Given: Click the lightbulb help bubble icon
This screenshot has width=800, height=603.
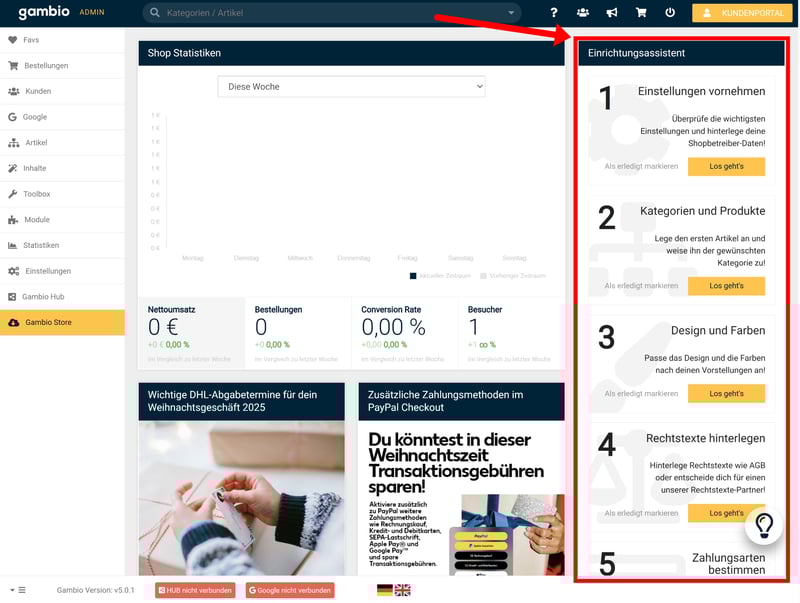Looking at the screenshot, I should coord(763,523).
